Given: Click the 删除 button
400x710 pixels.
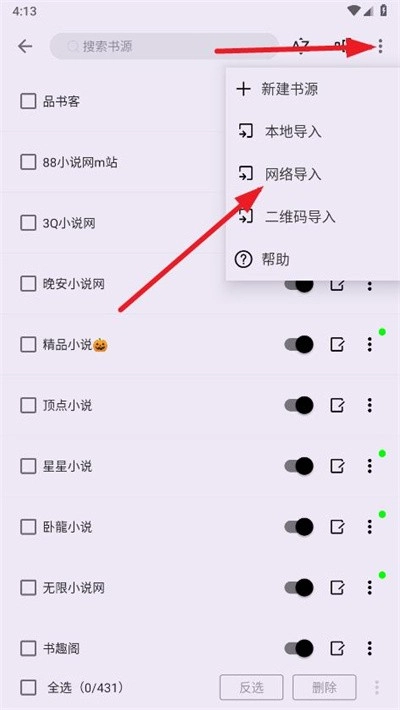Looking at the screenshot, I should point(324,687).
